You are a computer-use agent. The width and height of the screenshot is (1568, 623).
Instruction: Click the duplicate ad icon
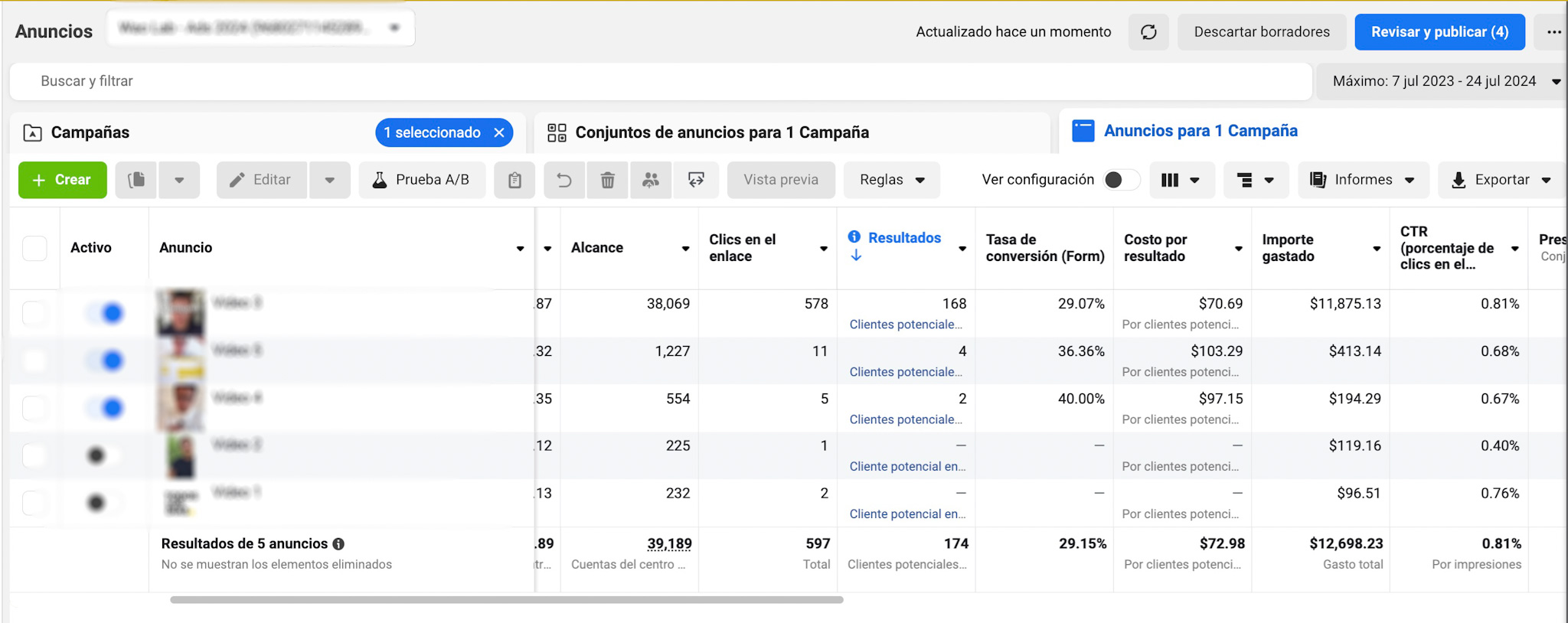136,180
